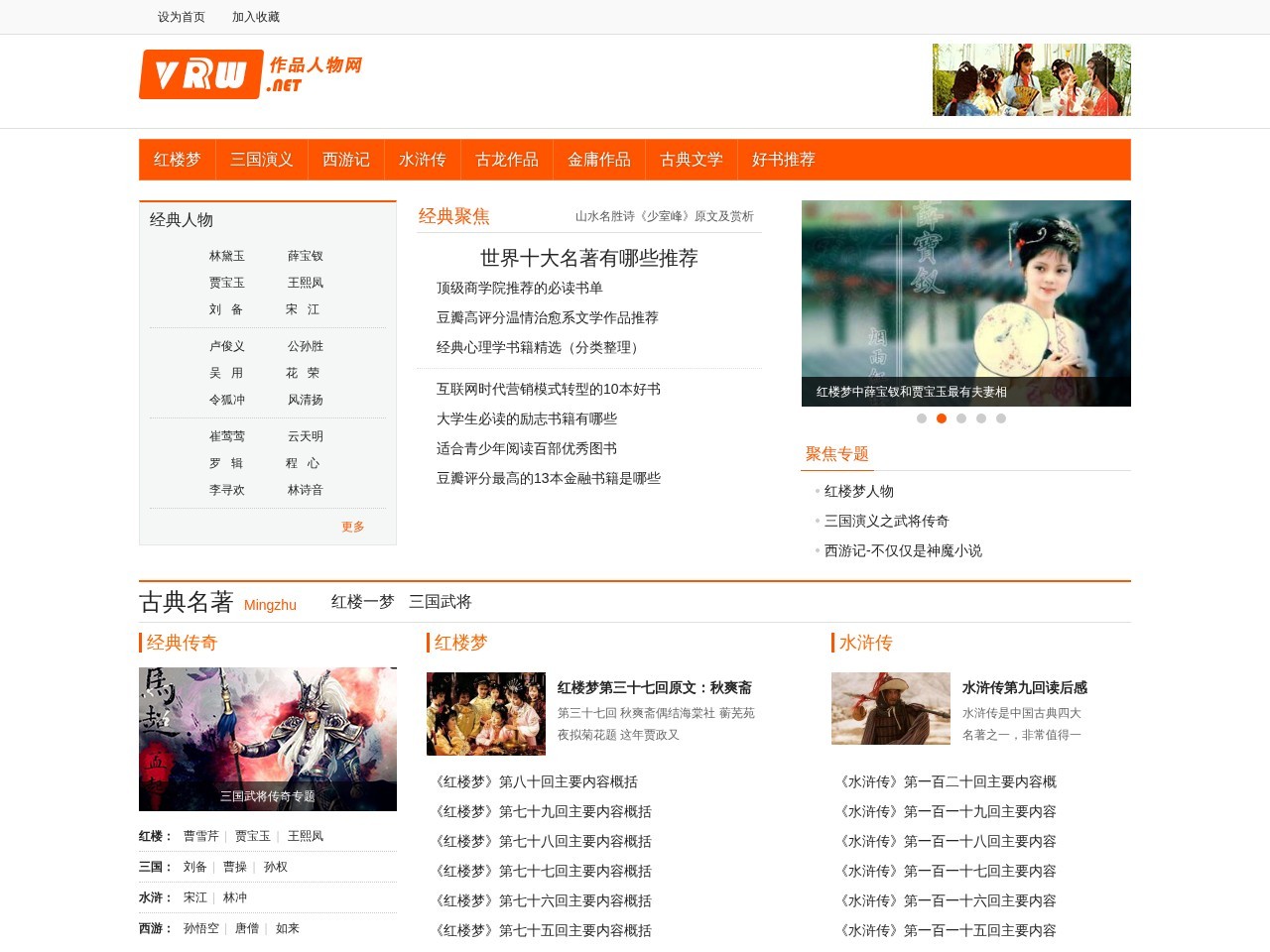Select the first carousel indicator dot
1270x952 pixels.
coord(922,418)
